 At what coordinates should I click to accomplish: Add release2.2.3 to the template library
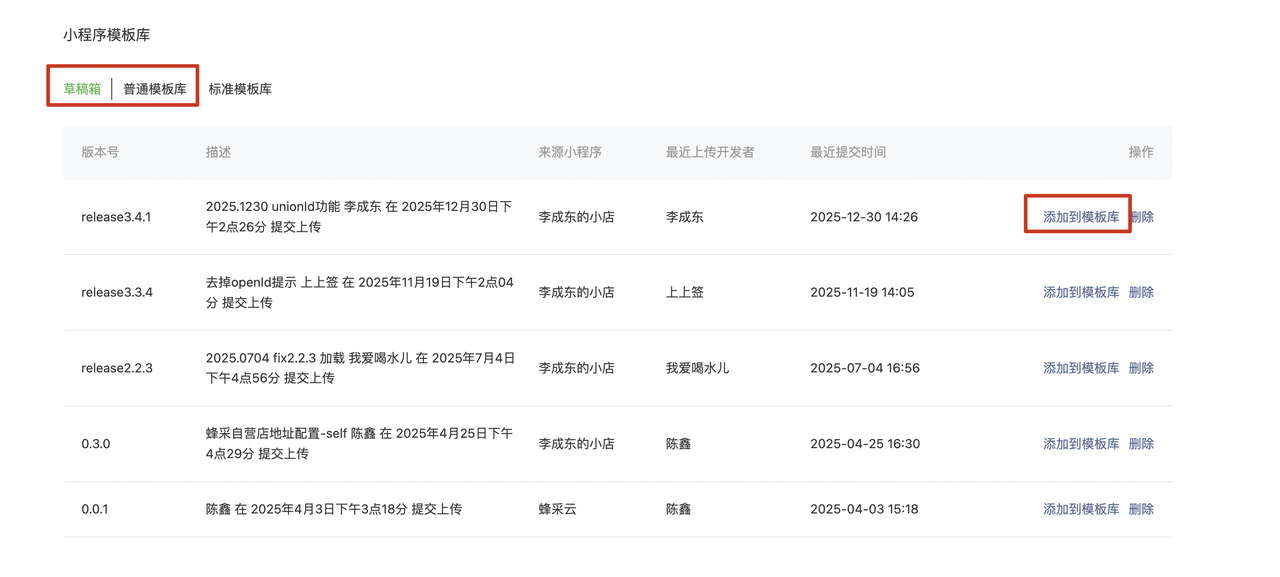click(1081, 368)
